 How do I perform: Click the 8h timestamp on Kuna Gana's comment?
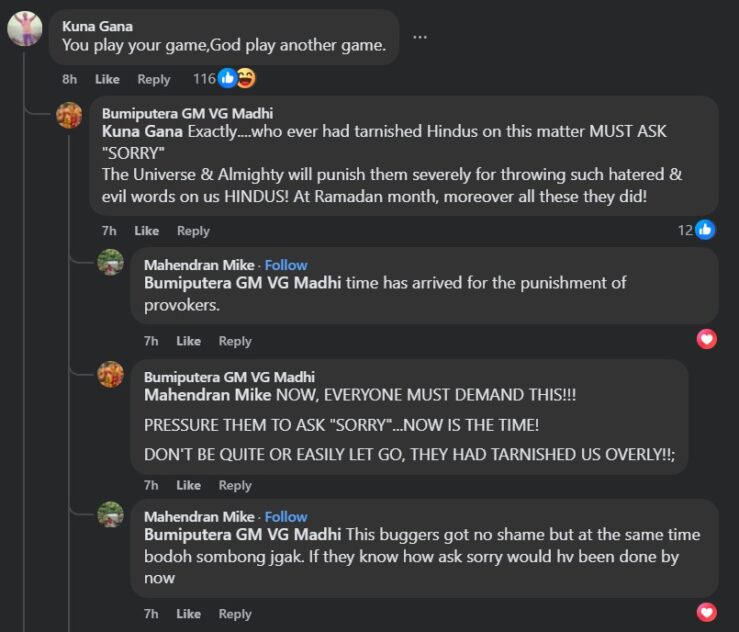pyautogui.click(x=69, y=79)
